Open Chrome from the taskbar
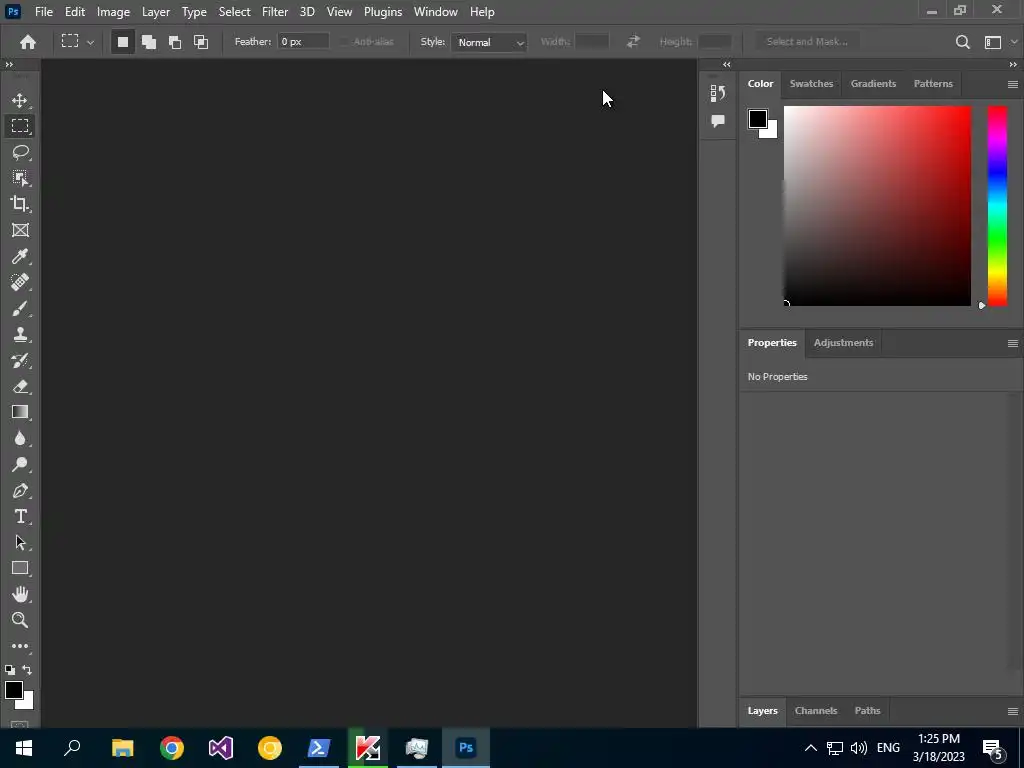Screen dimensions: 1024x768 [172, 748]
